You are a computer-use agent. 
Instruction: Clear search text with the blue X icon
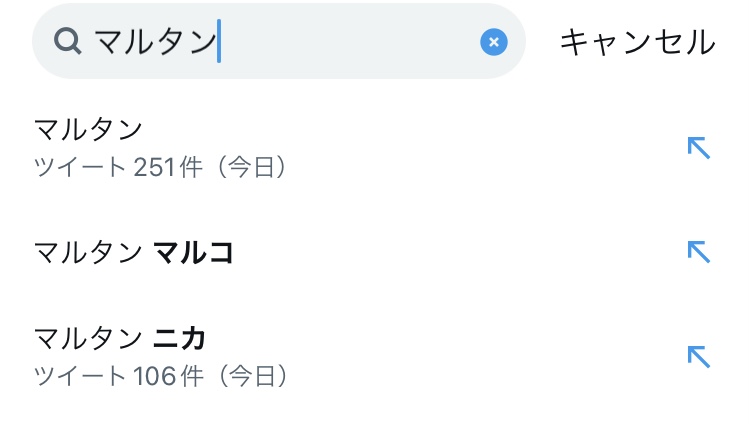point(493,42)
